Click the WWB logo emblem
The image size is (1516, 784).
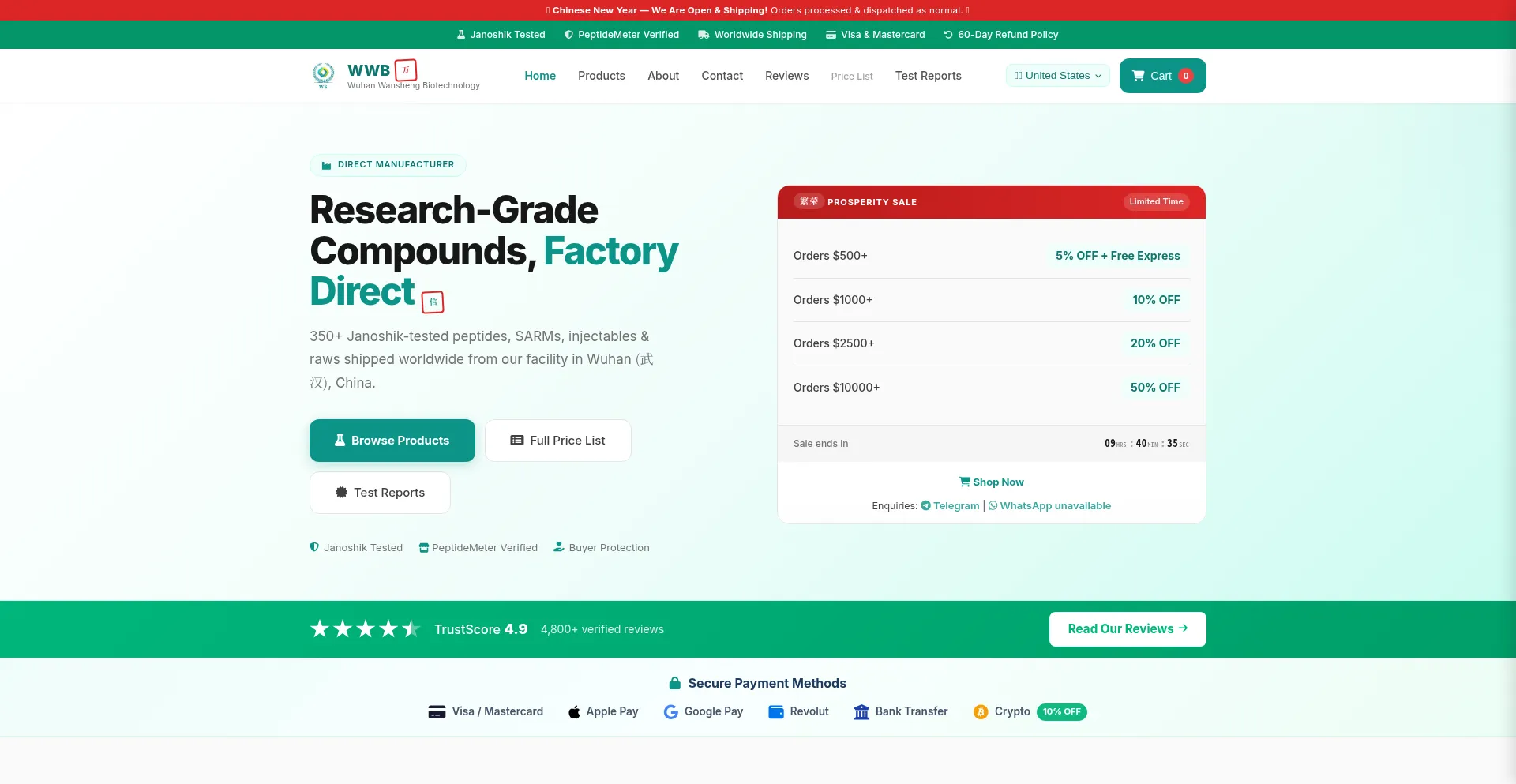(x=323, y=75)
